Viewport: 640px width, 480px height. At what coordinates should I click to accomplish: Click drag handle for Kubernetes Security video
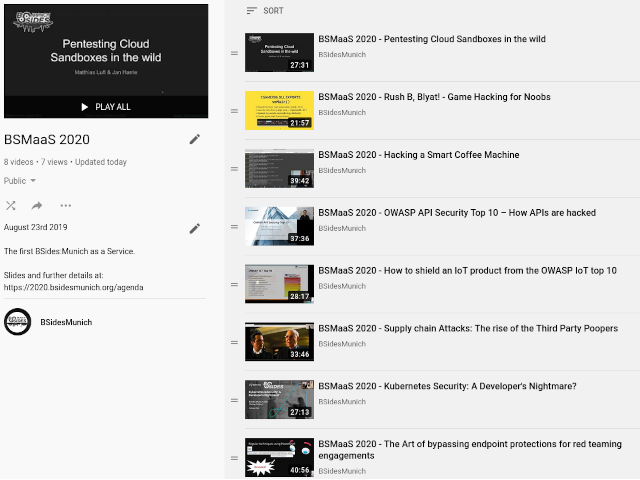[x=234, y=400]
